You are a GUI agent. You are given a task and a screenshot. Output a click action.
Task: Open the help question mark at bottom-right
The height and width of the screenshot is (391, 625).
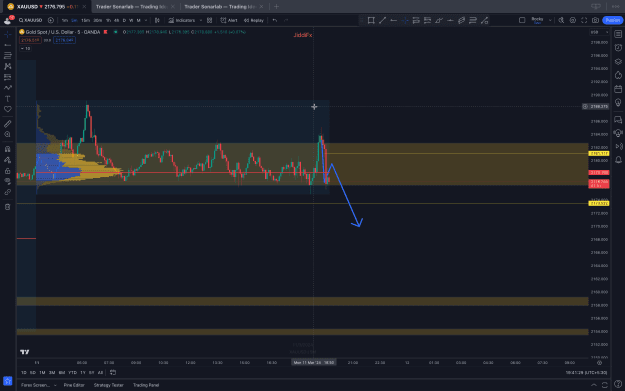(618, 385)
